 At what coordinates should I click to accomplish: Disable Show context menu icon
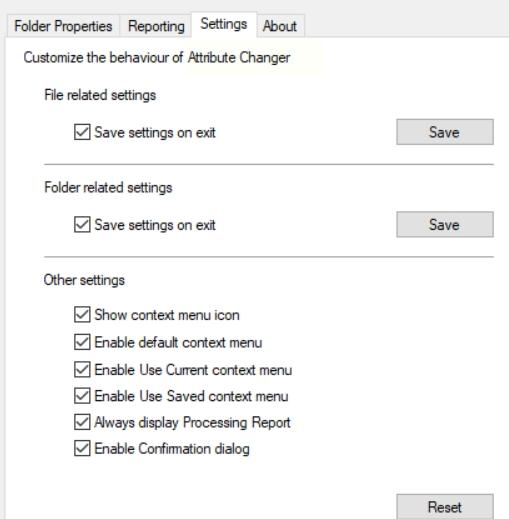(x=82, y=314)
